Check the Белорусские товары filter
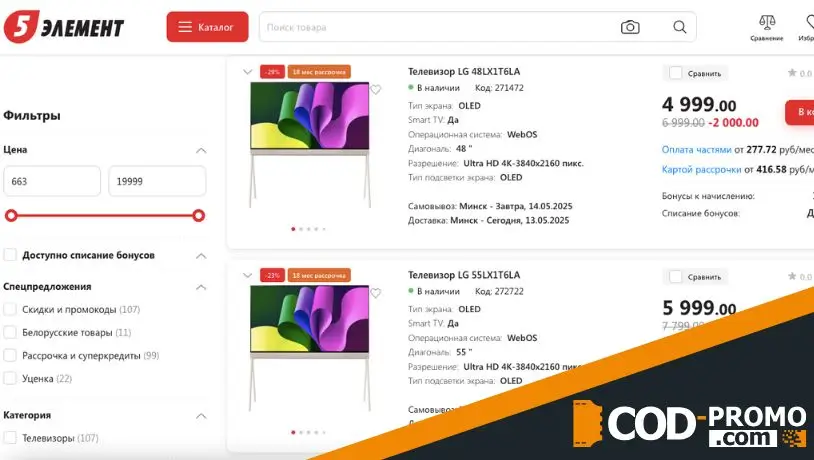The image size is (814, 460). pos(10,332)
